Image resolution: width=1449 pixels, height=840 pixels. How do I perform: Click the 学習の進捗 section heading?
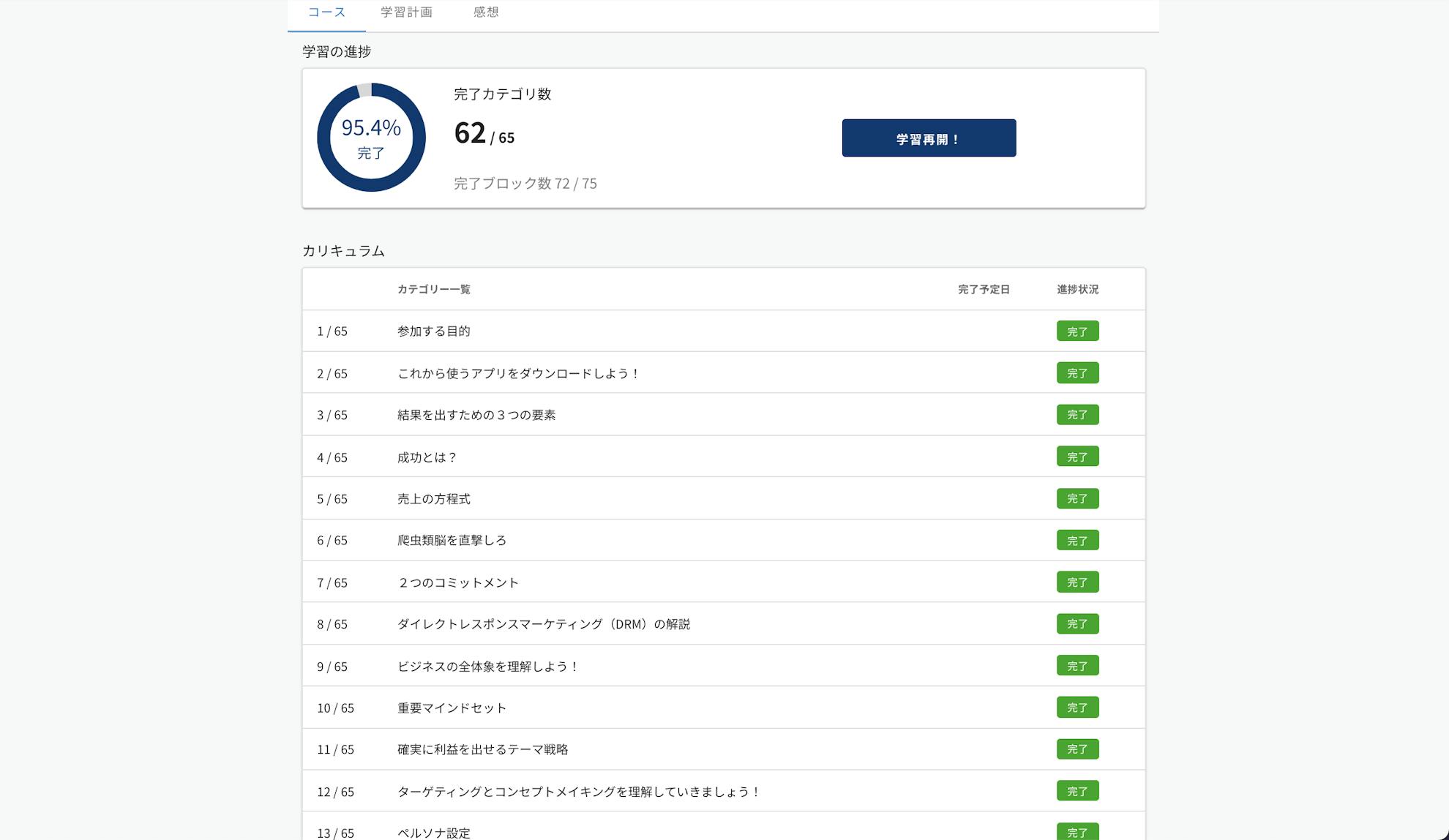coord(337,51)
